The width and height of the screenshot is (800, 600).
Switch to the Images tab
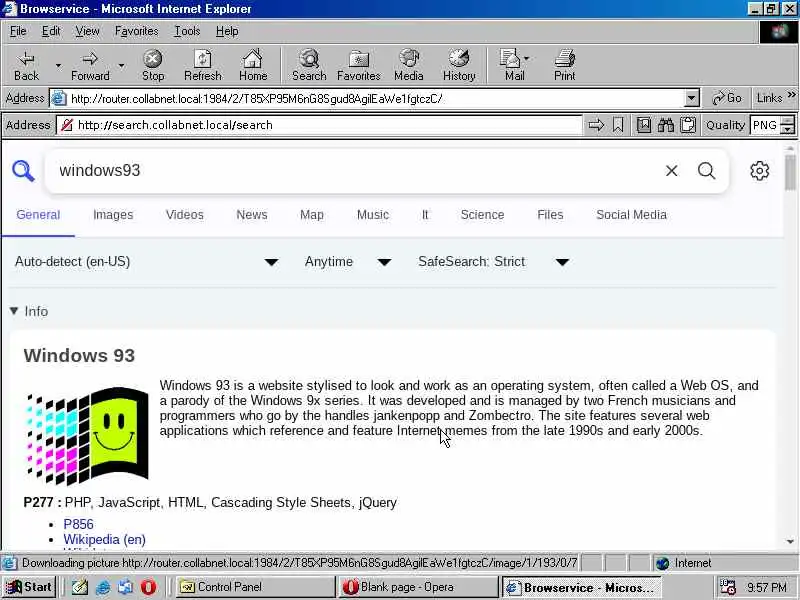(113, 215)
